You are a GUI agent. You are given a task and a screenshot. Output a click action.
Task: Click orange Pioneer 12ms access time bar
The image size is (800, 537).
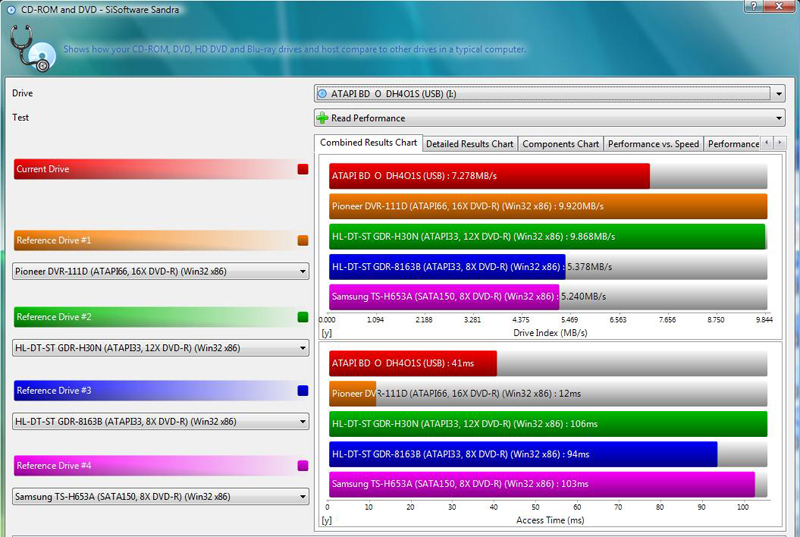click(353, 394)
